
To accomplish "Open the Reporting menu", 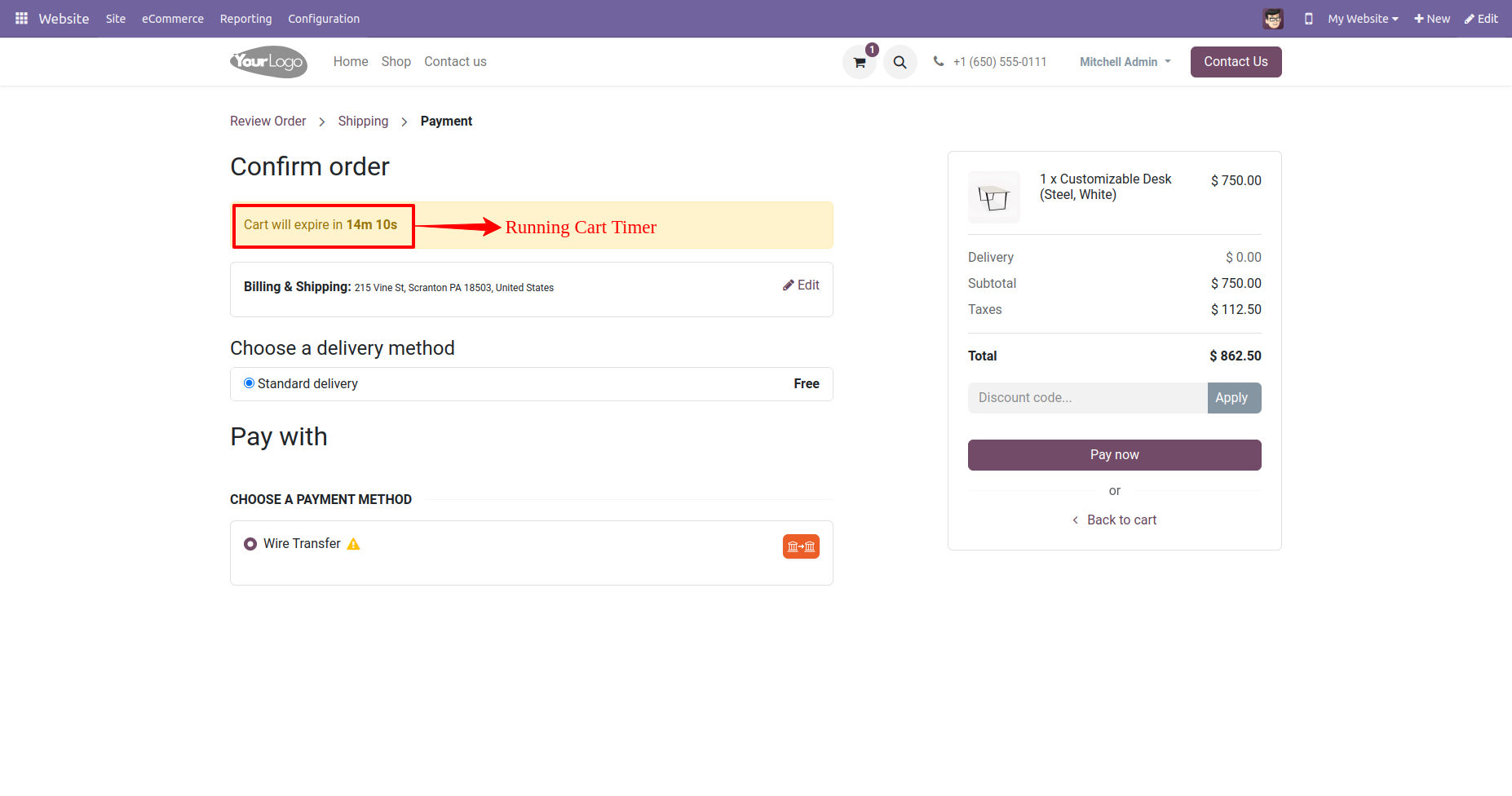I will click(245, 19).
